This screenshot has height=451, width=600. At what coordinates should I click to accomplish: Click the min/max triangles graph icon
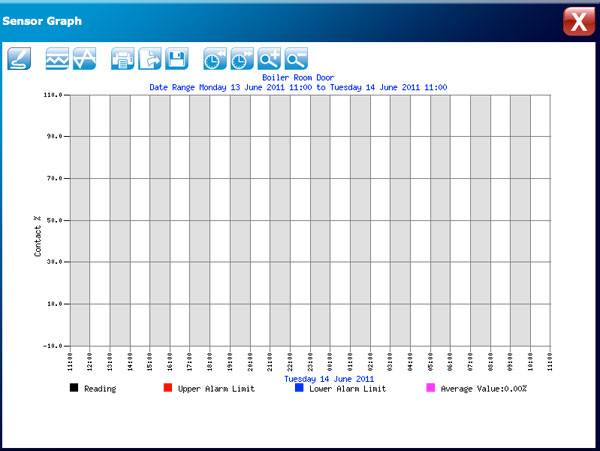(x=85, y=59)
